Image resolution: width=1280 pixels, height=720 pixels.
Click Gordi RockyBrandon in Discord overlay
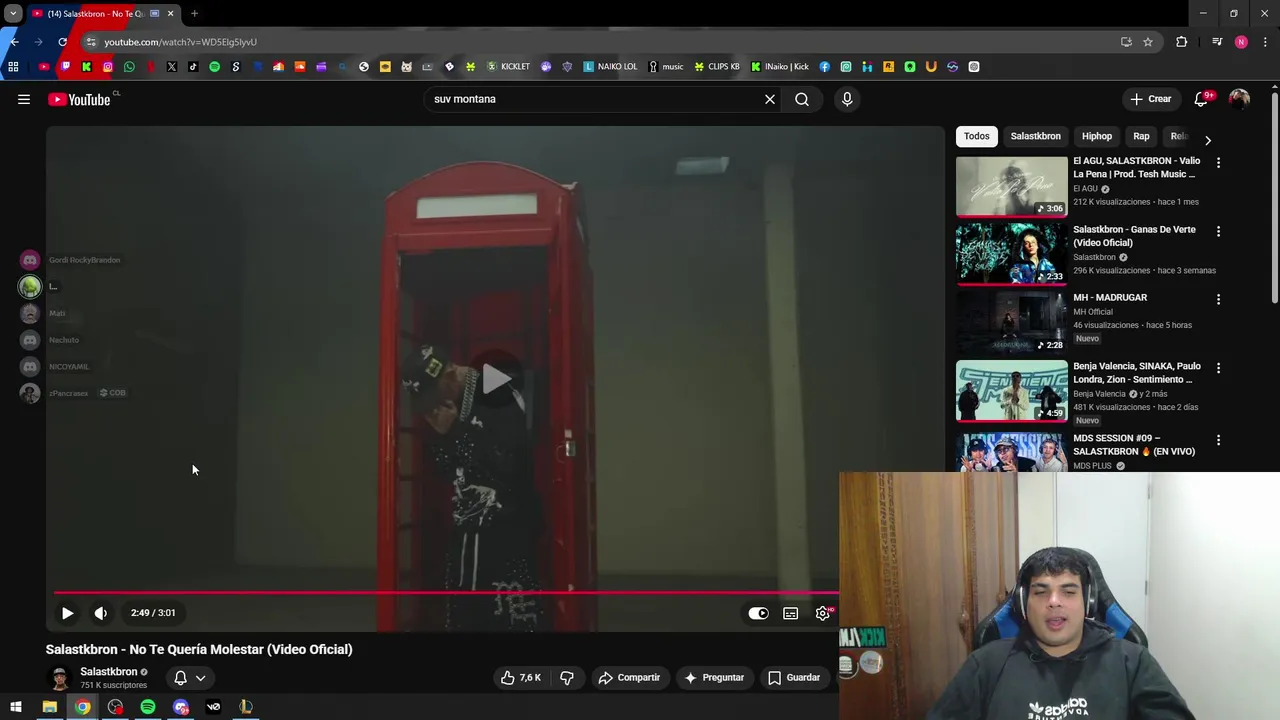(74, 260)
